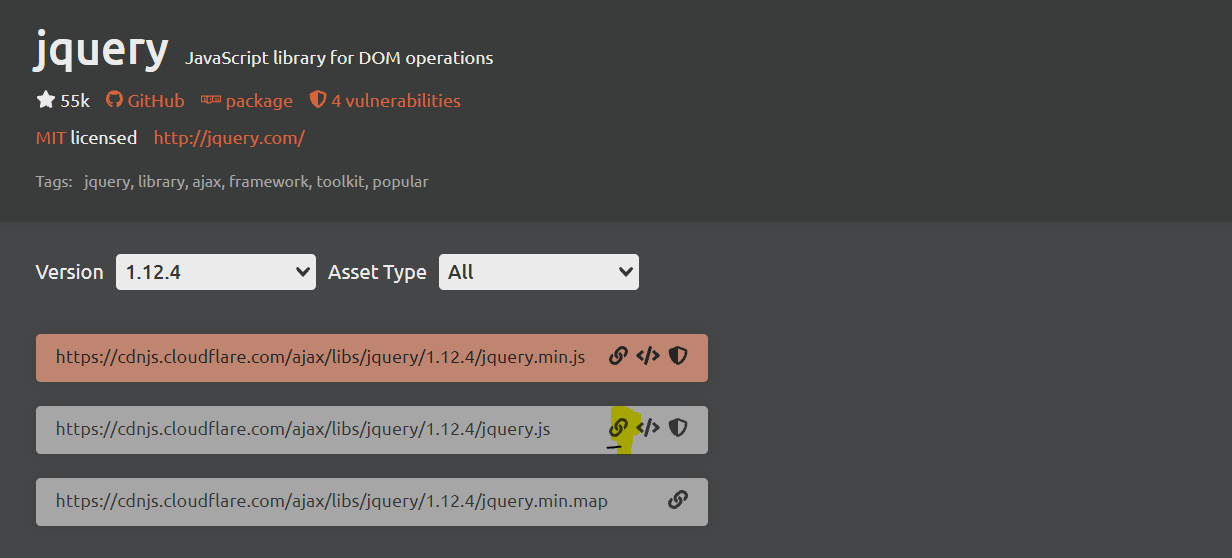Screen dimensions: 1232x558
Task: Click the npm package icon
Action: pyautogui.click(x=210, y=100)
